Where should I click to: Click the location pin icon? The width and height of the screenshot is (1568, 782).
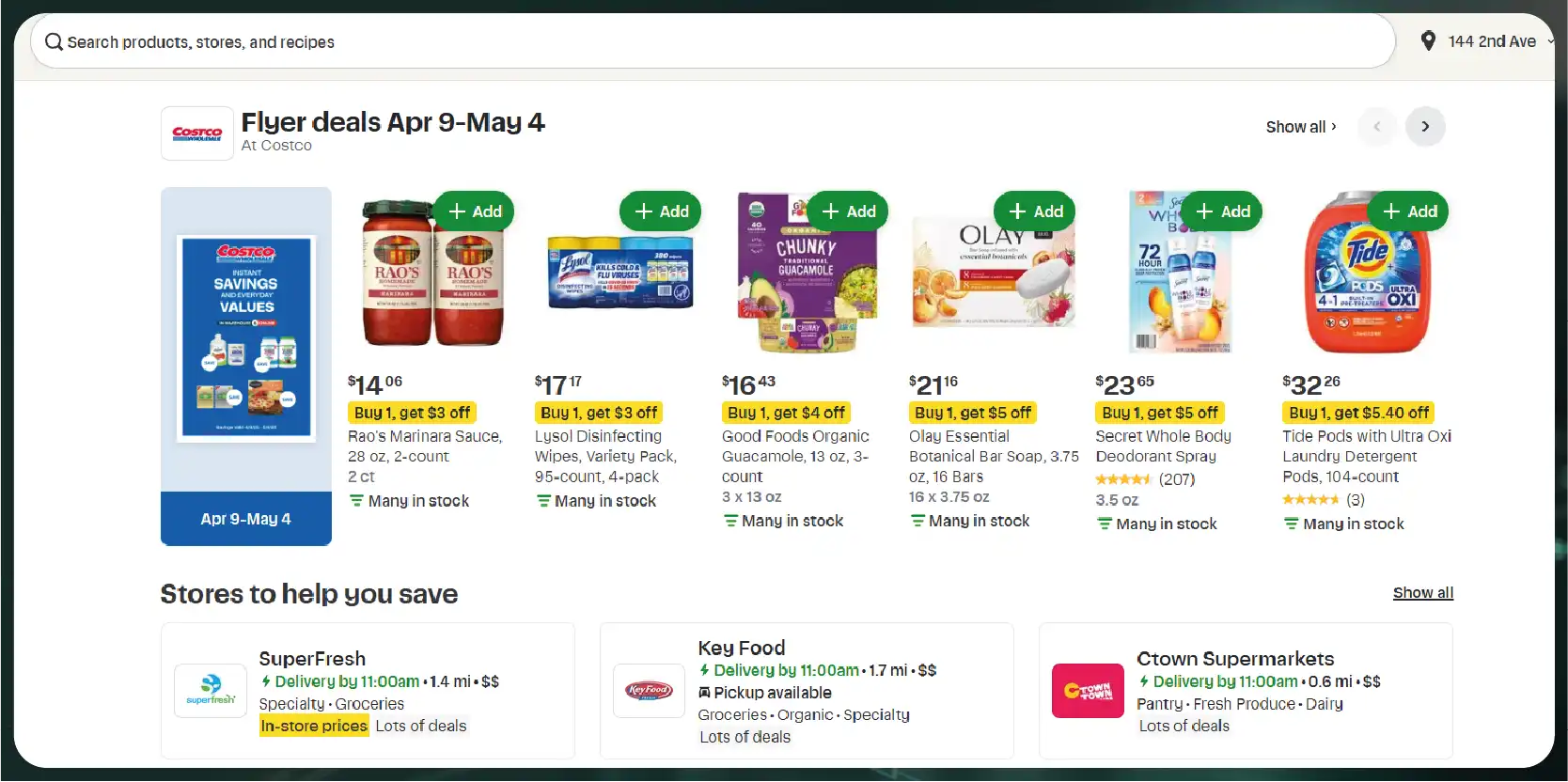pos(1428,41)
